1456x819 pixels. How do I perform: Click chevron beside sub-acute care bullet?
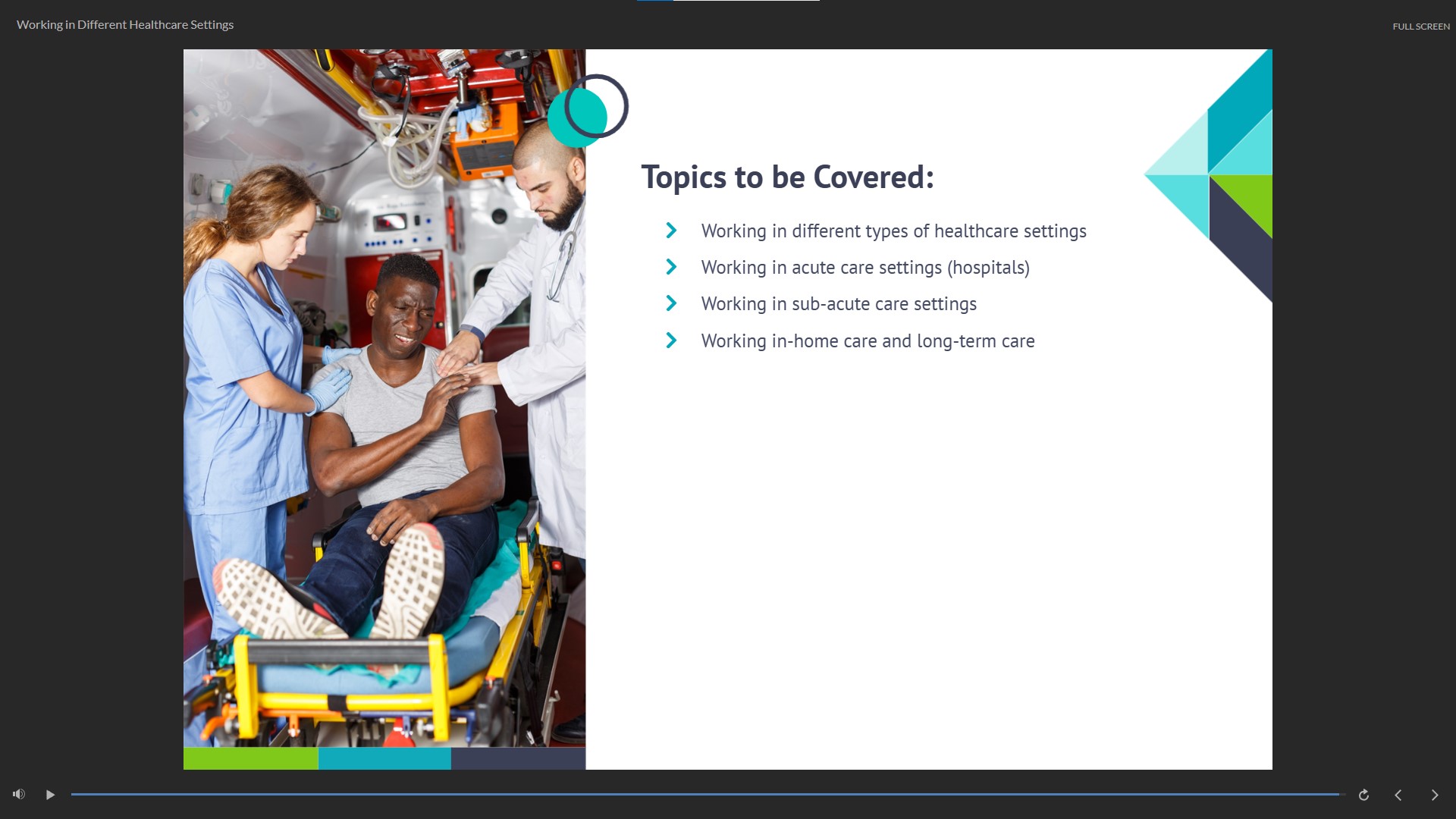pyautogui.click(x=671, y=303)
